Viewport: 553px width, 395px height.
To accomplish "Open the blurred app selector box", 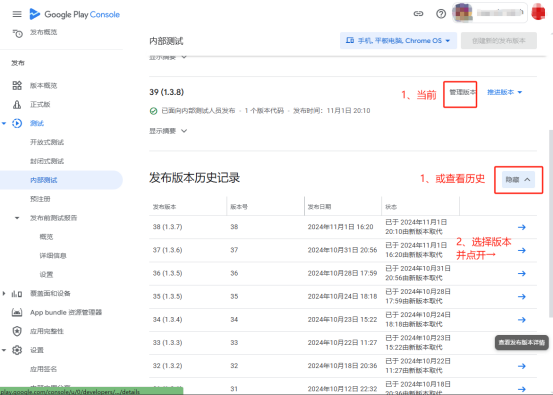I will pyautogui.click(x=490, y=13).
